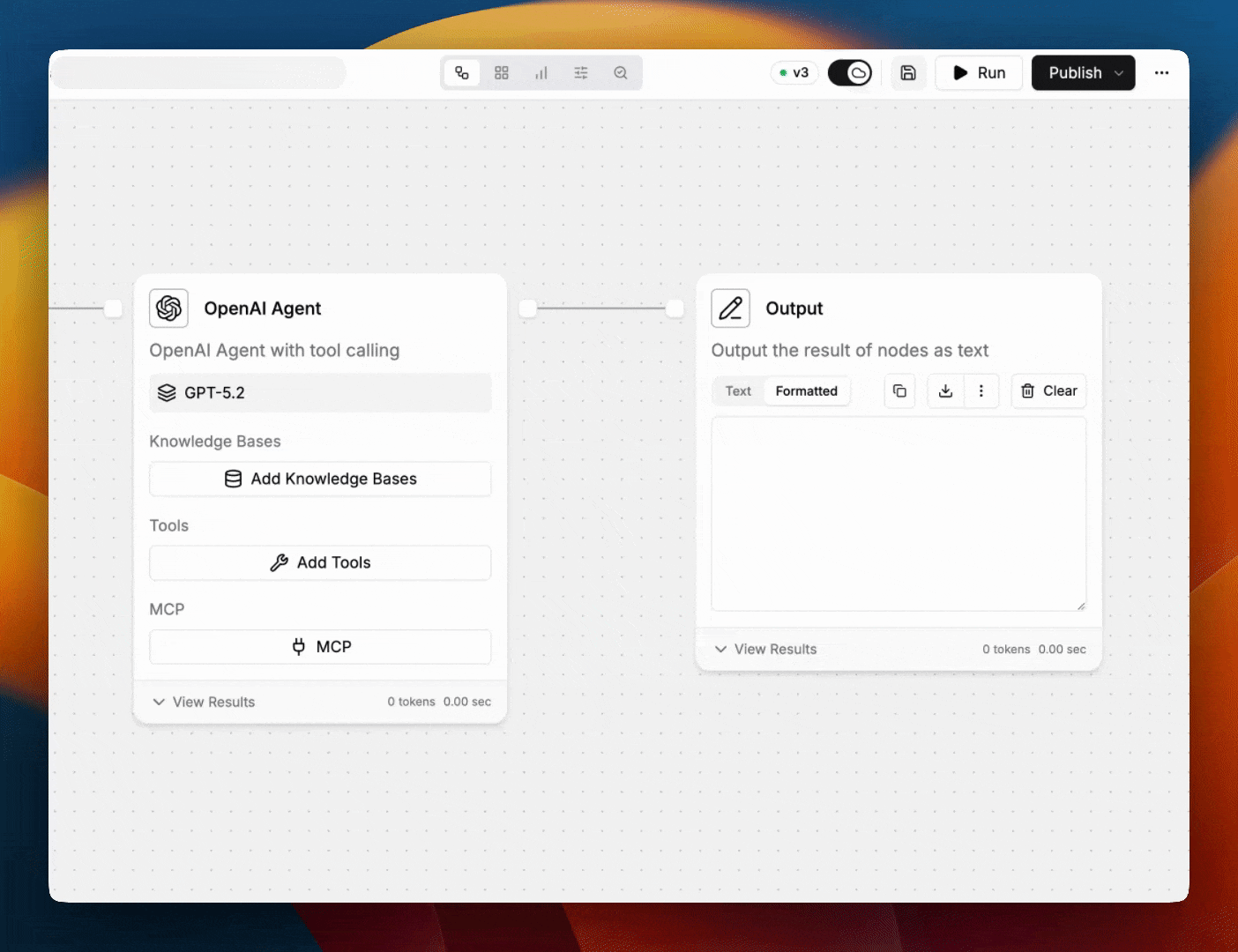Click the save floppy disk icon
Image resolution: width=1238 pixels, height=952 pixels.
coord(908,73)
